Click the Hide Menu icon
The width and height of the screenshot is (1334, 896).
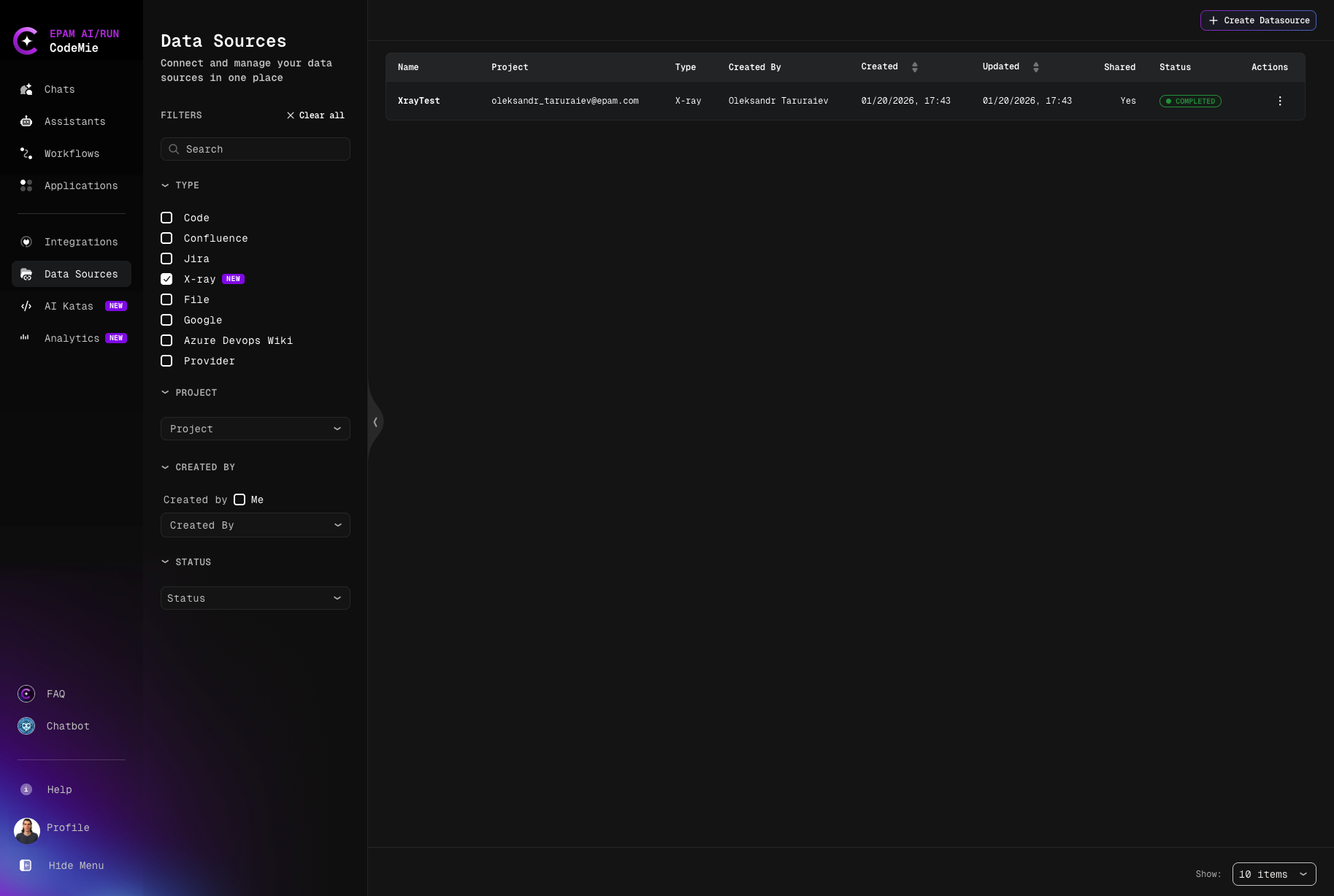(x=26, y=865)
